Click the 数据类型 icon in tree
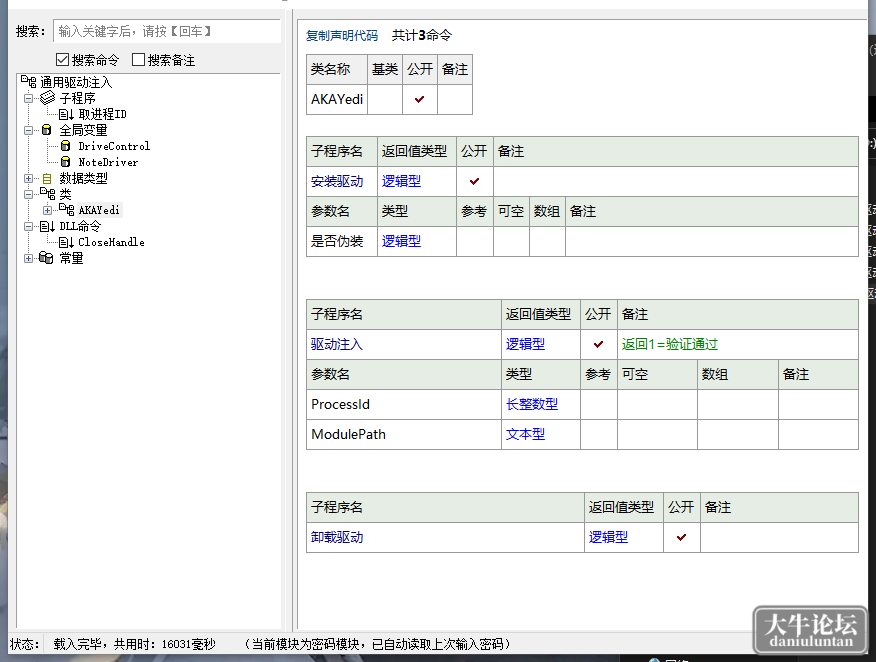Screen dimensions: 876x662 (x=47, y=178)
